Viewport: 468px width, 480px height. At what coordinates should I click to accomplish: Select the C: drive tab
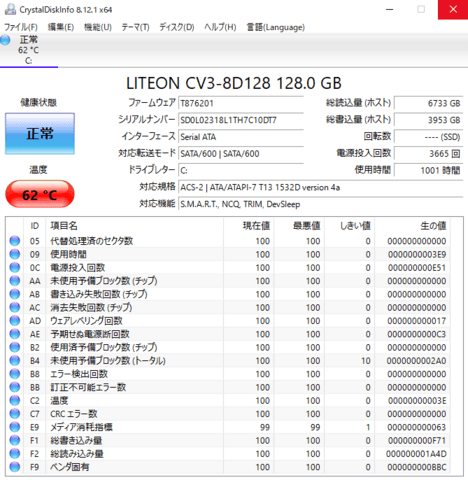(29, 50)
